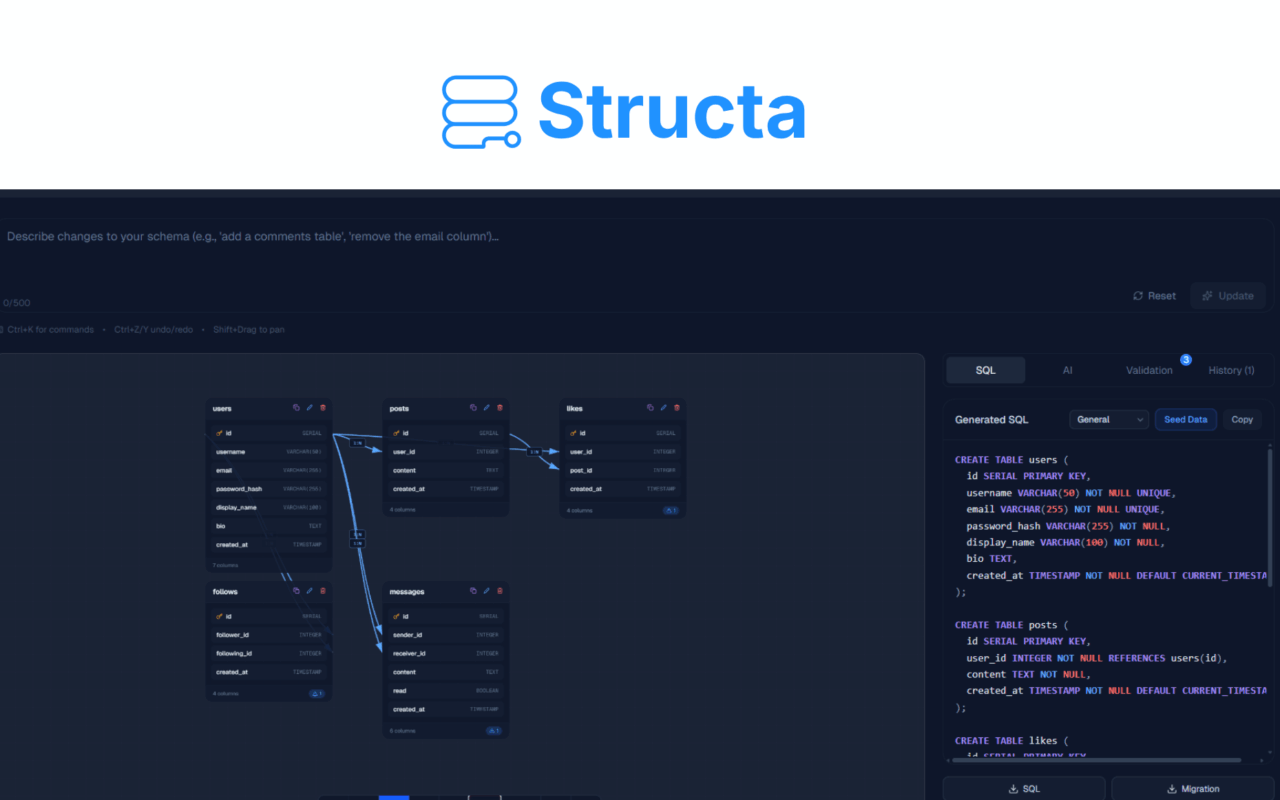Duplicate the messages table via copy icon
Image resolution: width=1280 pixels, height=800 pixels.
(473, 591)
